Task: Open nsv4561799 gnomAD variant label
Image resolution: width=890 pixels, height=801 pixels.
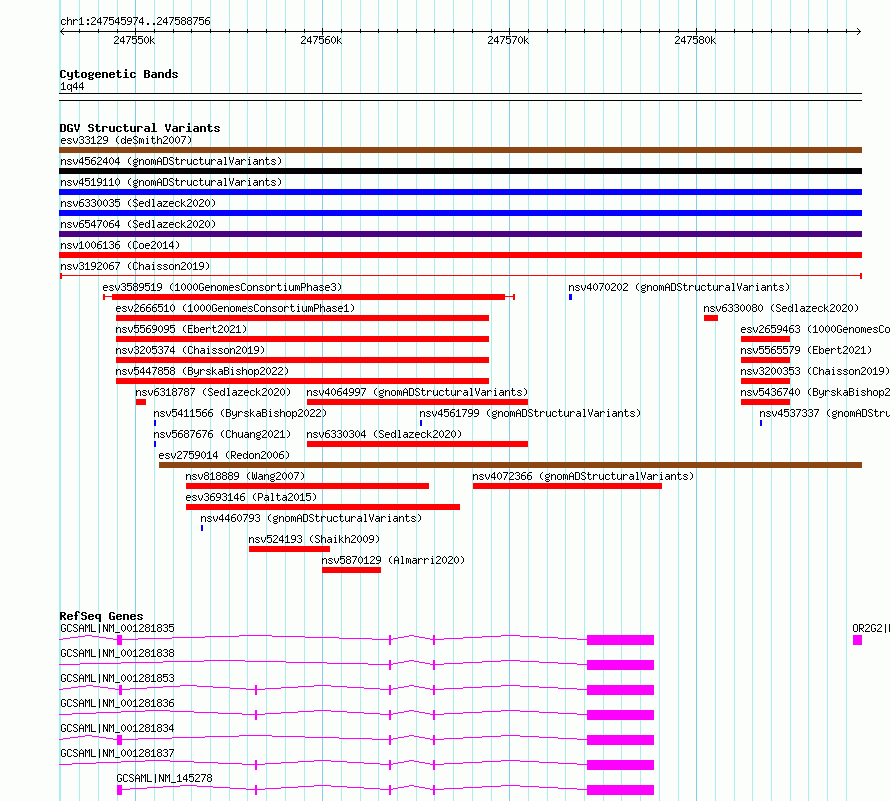Action: 530,413
